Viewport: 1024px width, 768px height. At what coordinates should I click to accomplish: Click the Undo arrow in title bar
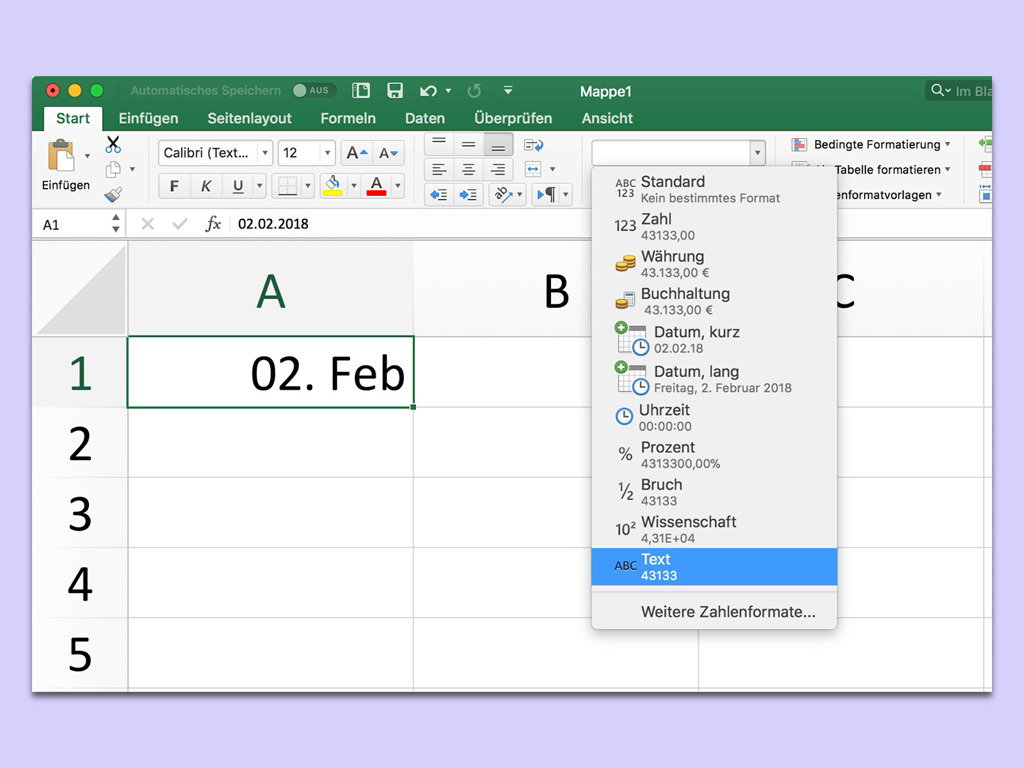tap(428, 91)
